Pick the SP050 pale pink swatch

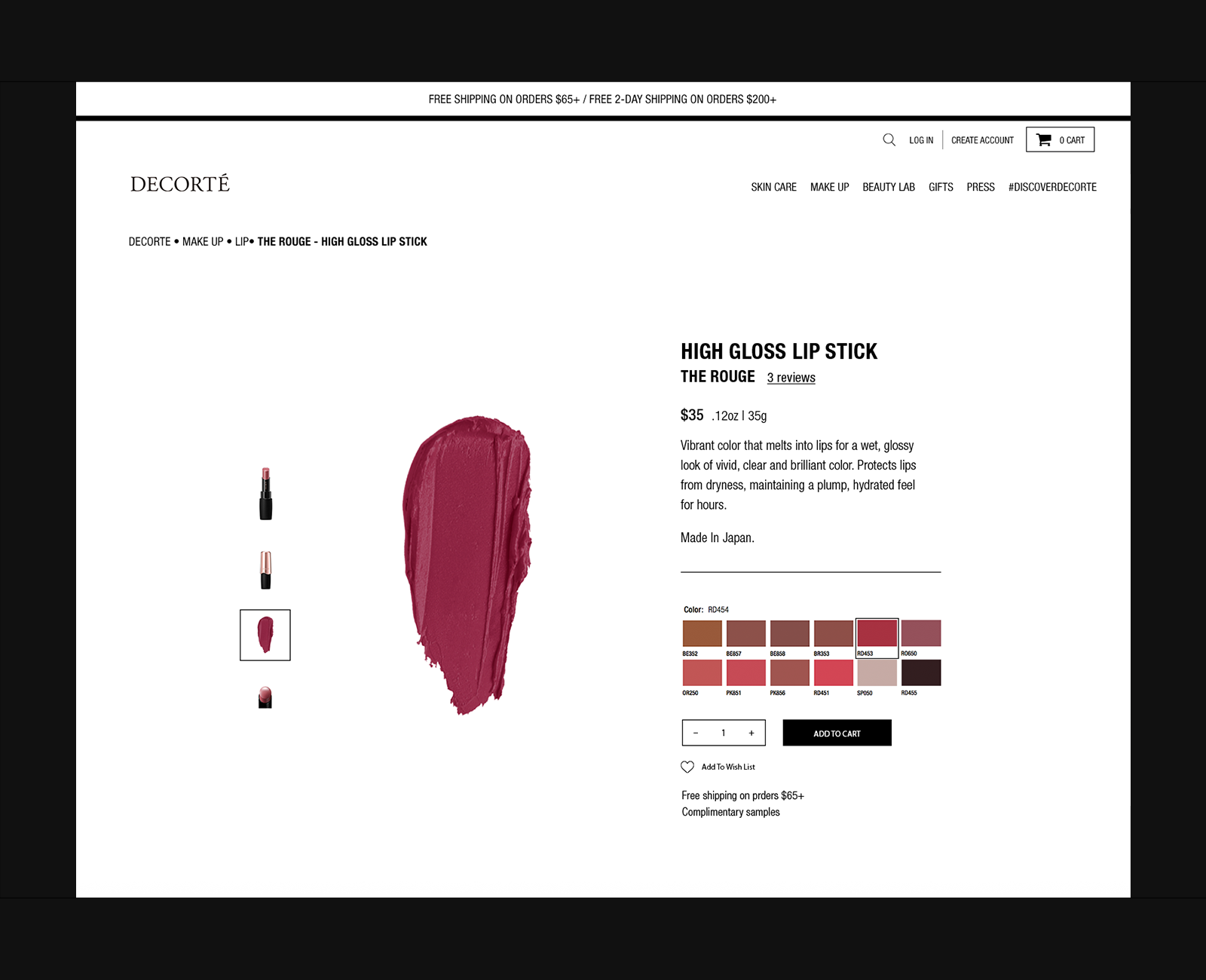(x=877, y=672)
